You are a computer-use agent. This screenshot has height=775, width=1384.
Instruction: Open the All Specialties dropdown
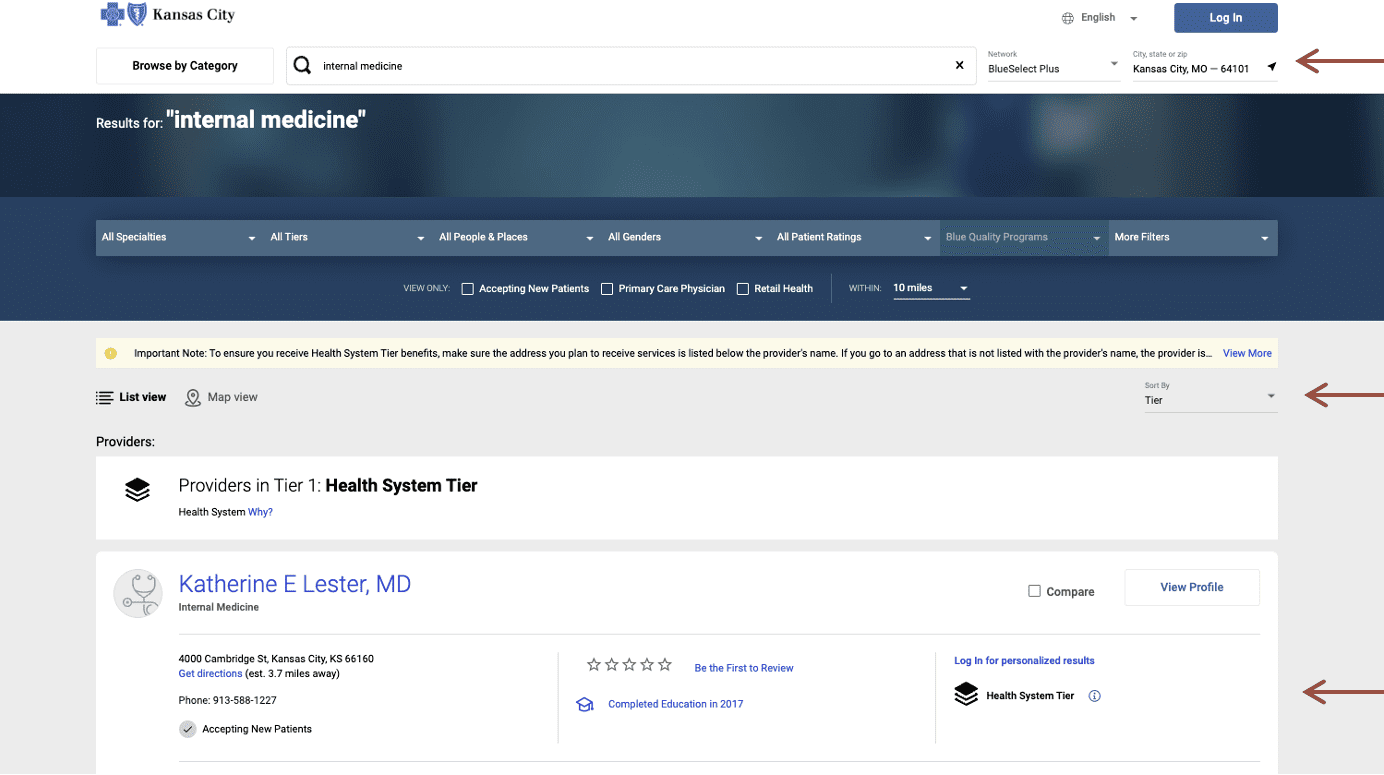[x=179, y=238]
